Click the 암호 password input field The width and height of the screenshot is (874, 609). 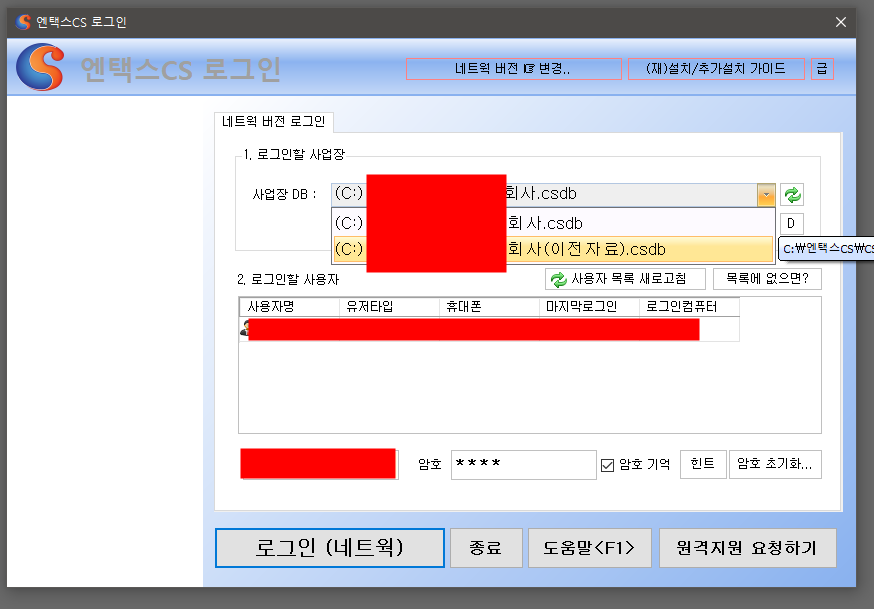click(x=523, y=465)
